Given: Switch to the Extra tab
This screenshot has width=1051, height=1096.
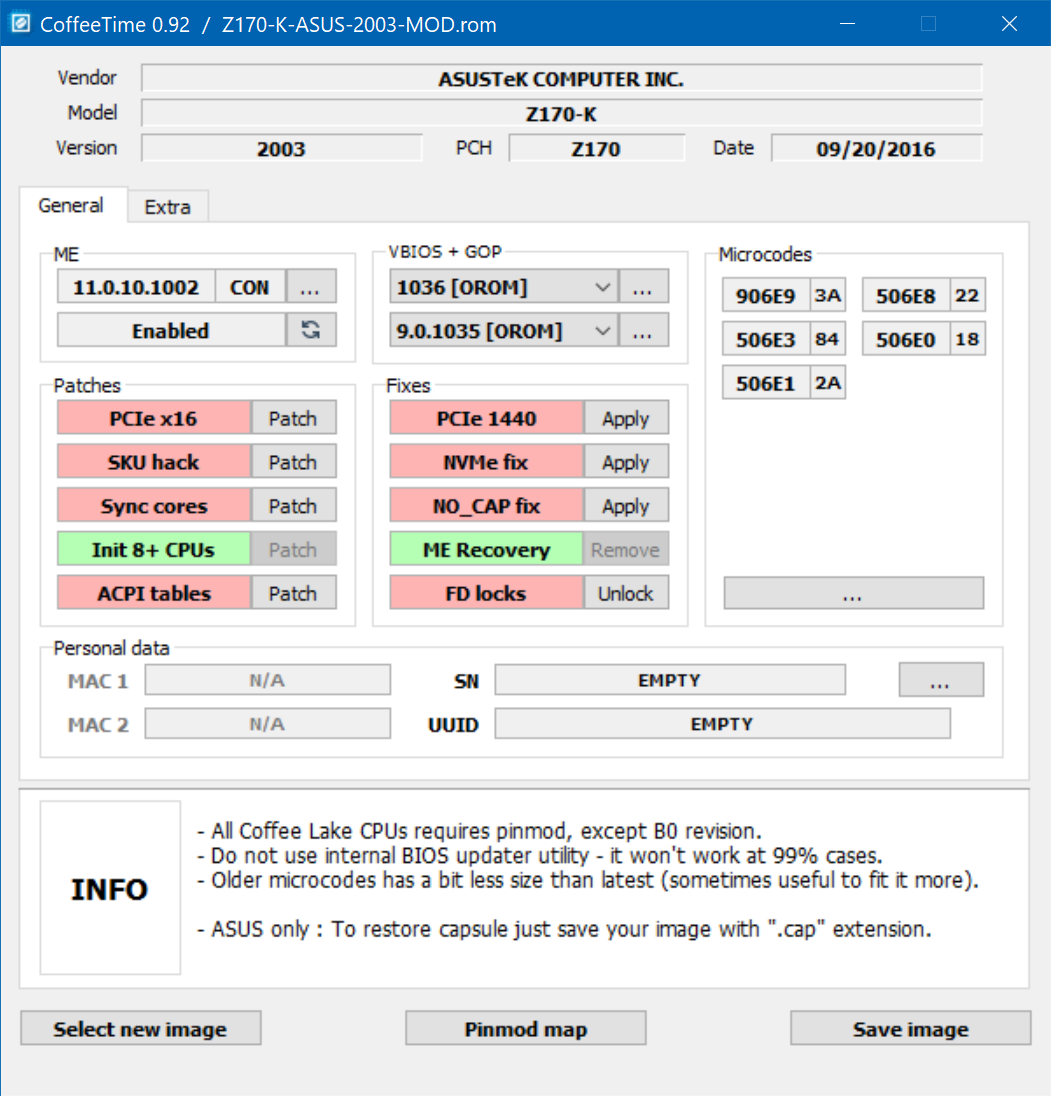Looking at the screenshot, I should pos(167,207).
